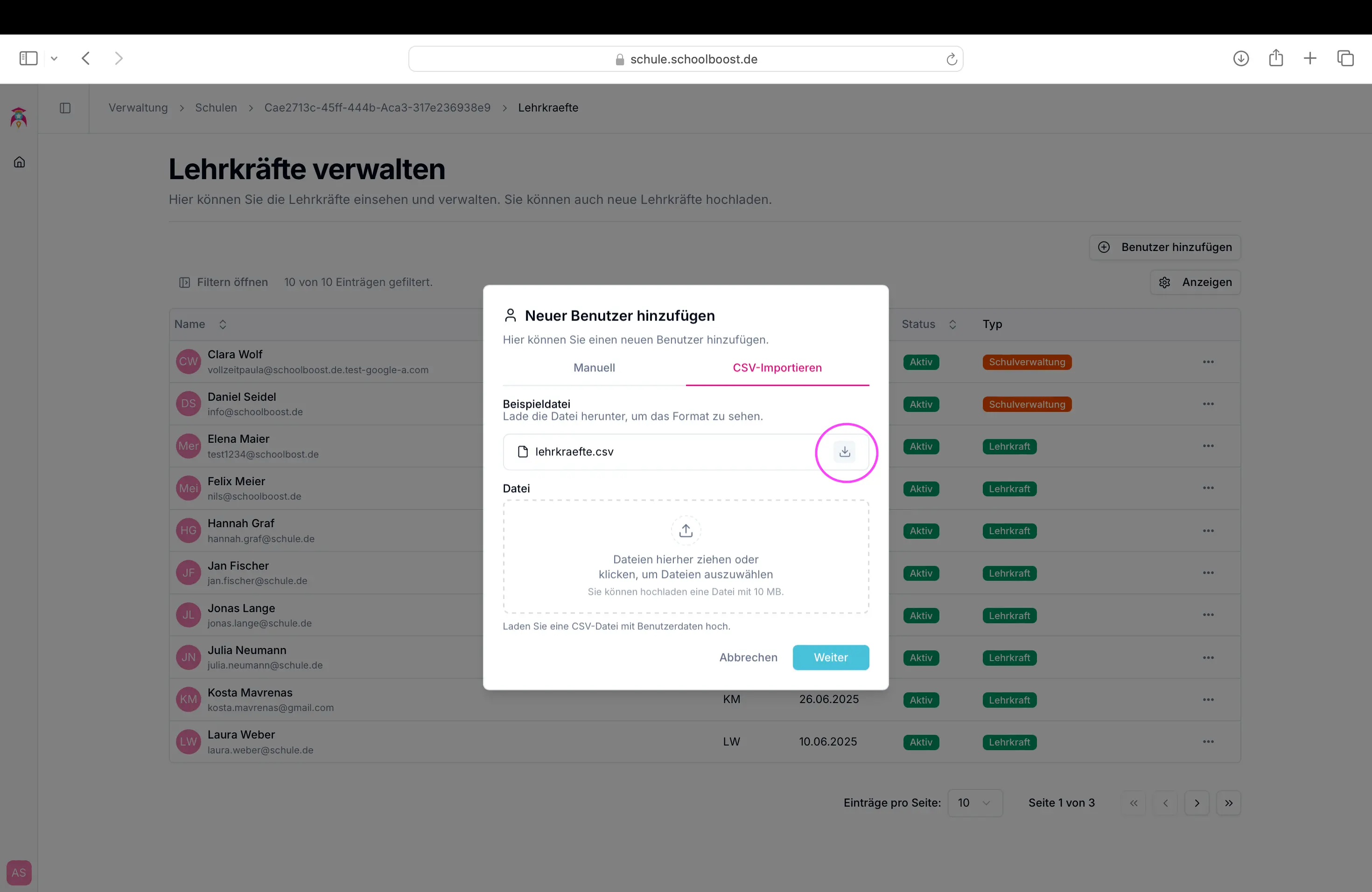Viewport: 1372px width, 892px height.
Task: Toggle the app sidebar panel icon
Action: point(65,108)
